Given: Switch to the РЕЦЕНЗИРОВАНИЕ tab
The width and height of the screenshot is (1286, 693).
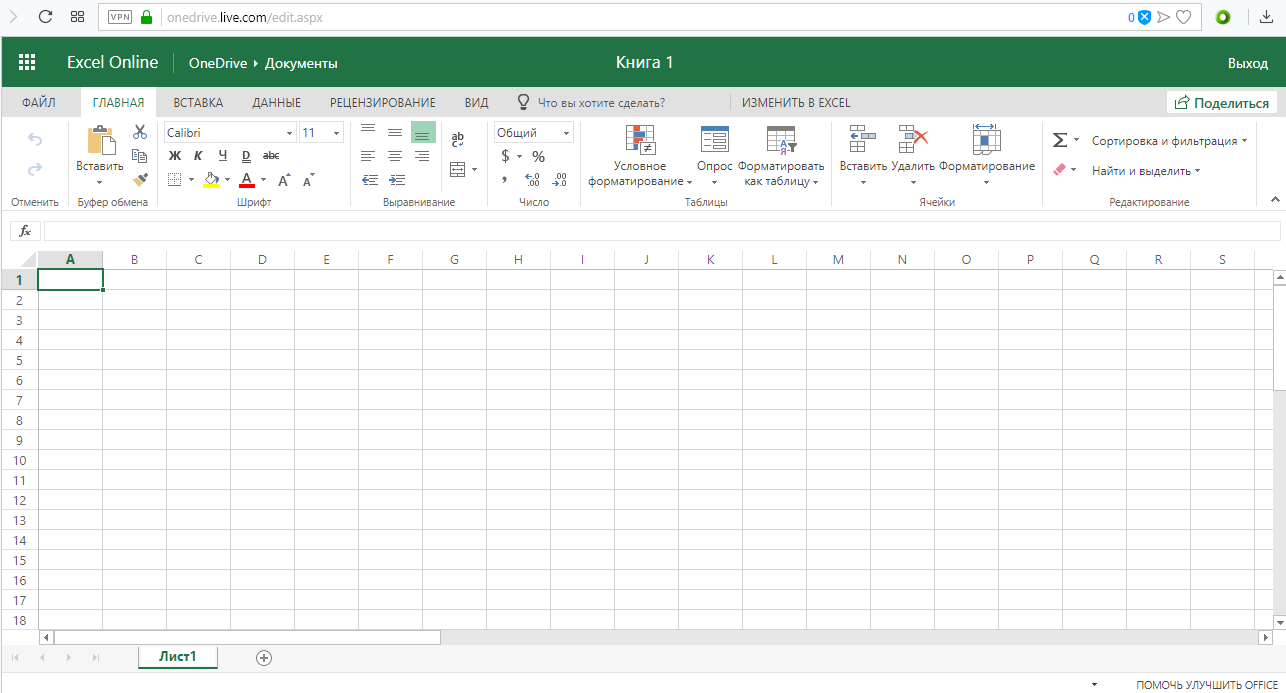Looking at the screenshot, I should pyautogui.click(x=383, y=102).
